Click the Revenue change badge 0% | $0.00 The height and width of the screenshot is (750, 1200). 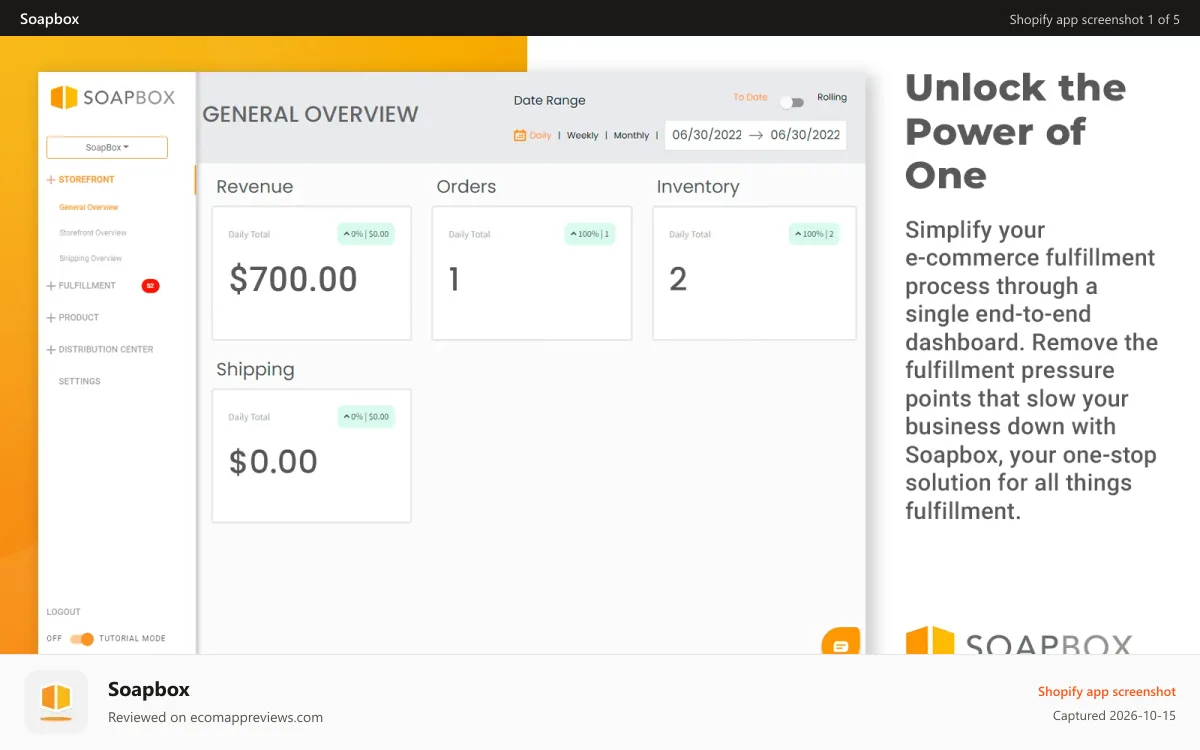366,234
